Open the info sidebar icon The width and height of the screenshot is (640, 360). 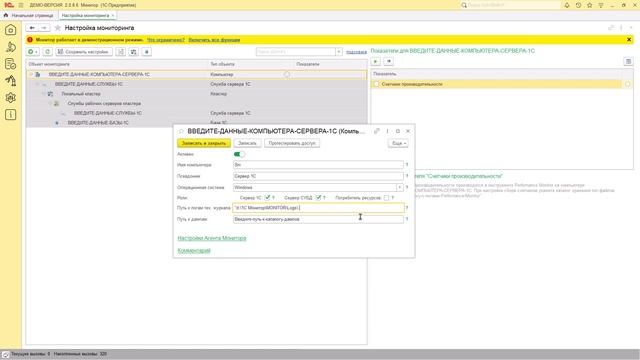point(11,115)
